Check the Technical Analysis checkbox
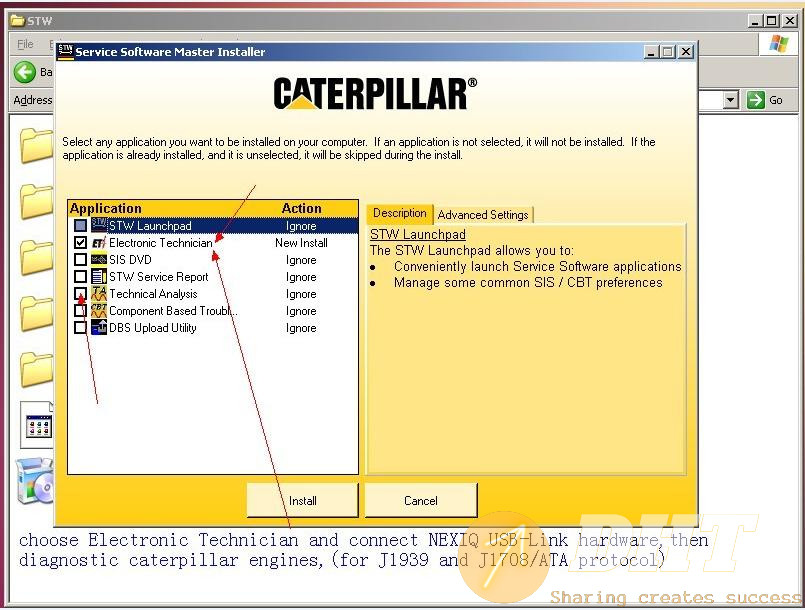This screenshot has width=805, height=610. click(x=81, y=294)
